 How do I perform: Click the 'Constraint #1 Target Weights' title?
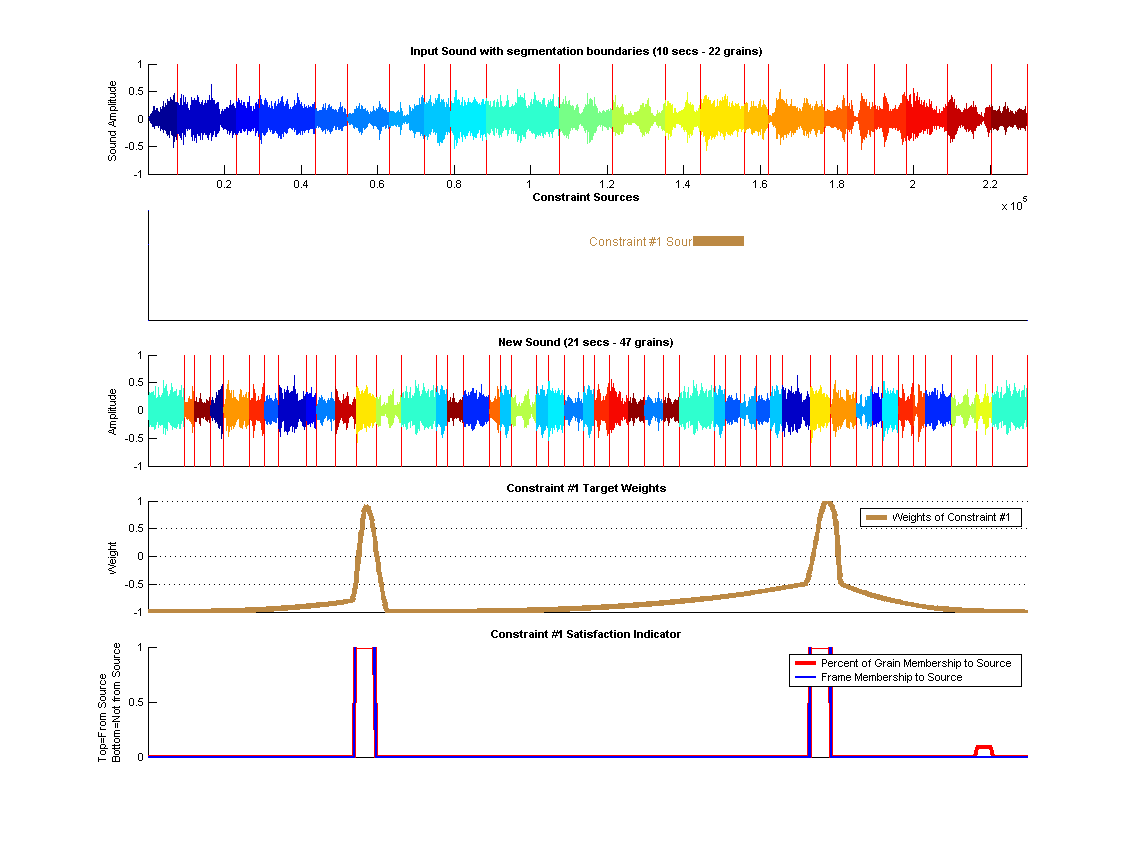click(x=586, y=488)
